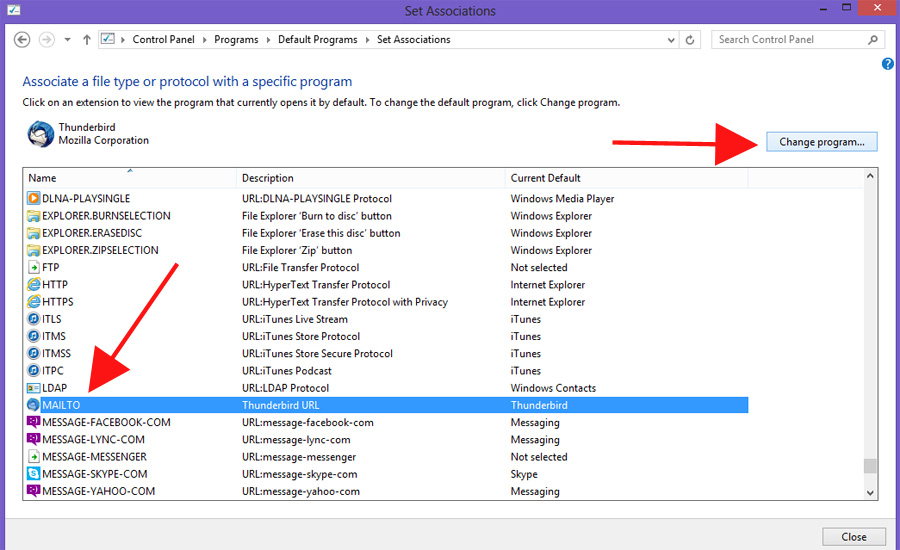Select the DLNA-PLAYSINGLE row
900x550 pixels.
[x=387, y=199]
